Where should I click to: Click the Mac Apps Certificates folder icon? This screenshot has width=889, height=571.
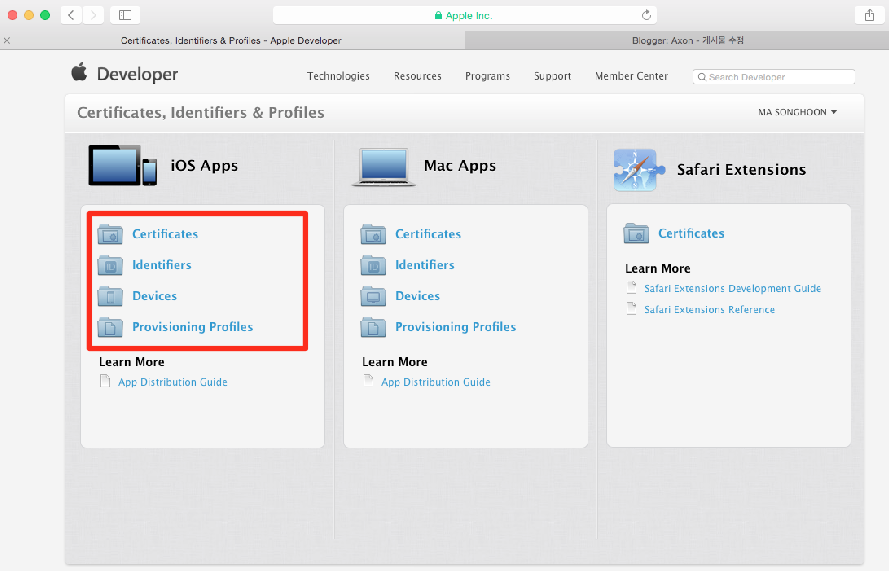tap(373, 234)
